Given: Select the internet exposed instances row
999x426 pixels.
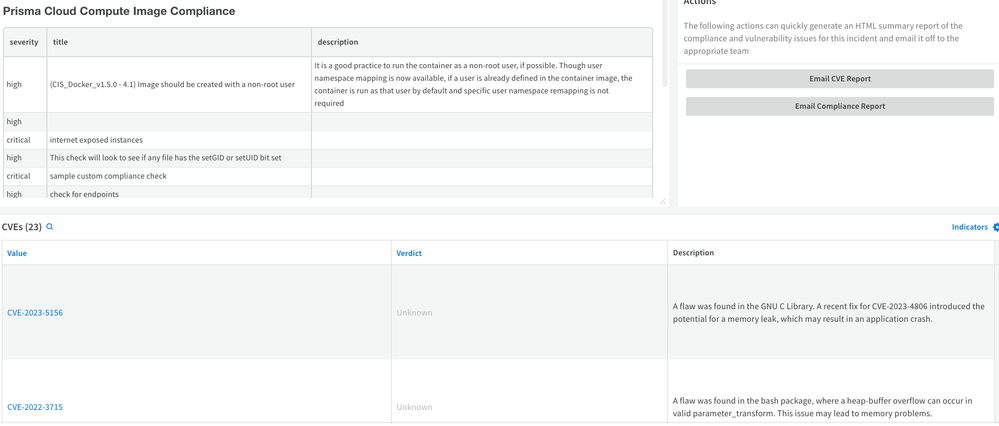Looking at the screenshot, I should [x=96, y=140].
